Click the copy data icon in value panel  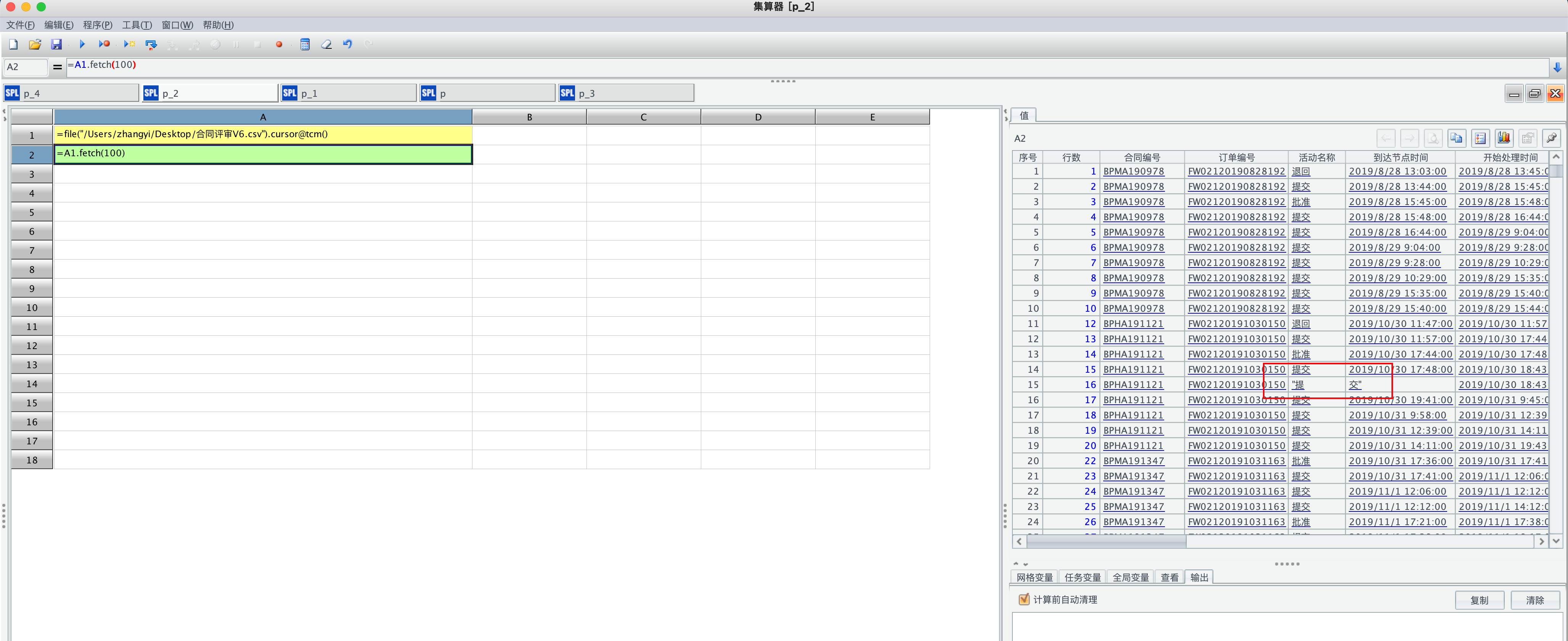[x=1457, y=138]
